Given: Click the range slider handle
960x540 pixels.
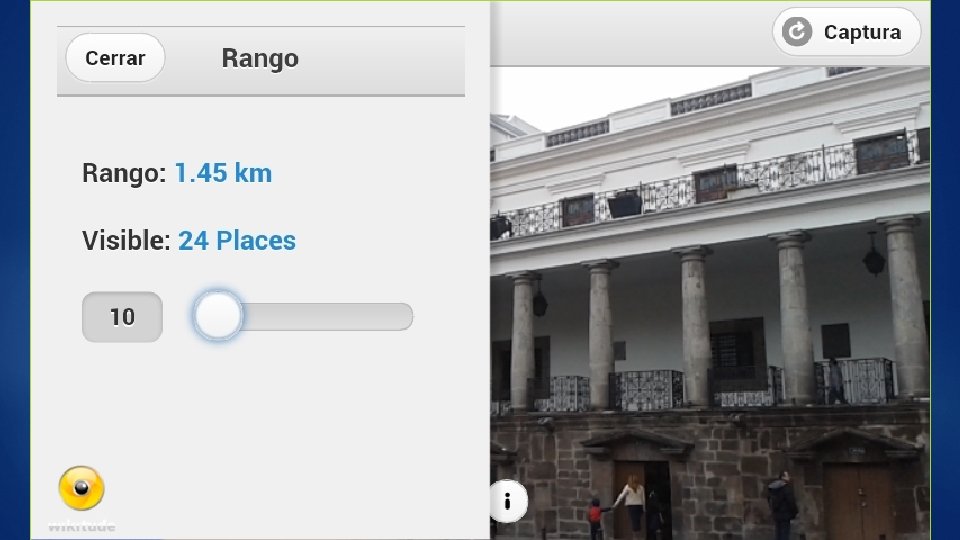Looking at the screenshot, I should tap(218, 316).
